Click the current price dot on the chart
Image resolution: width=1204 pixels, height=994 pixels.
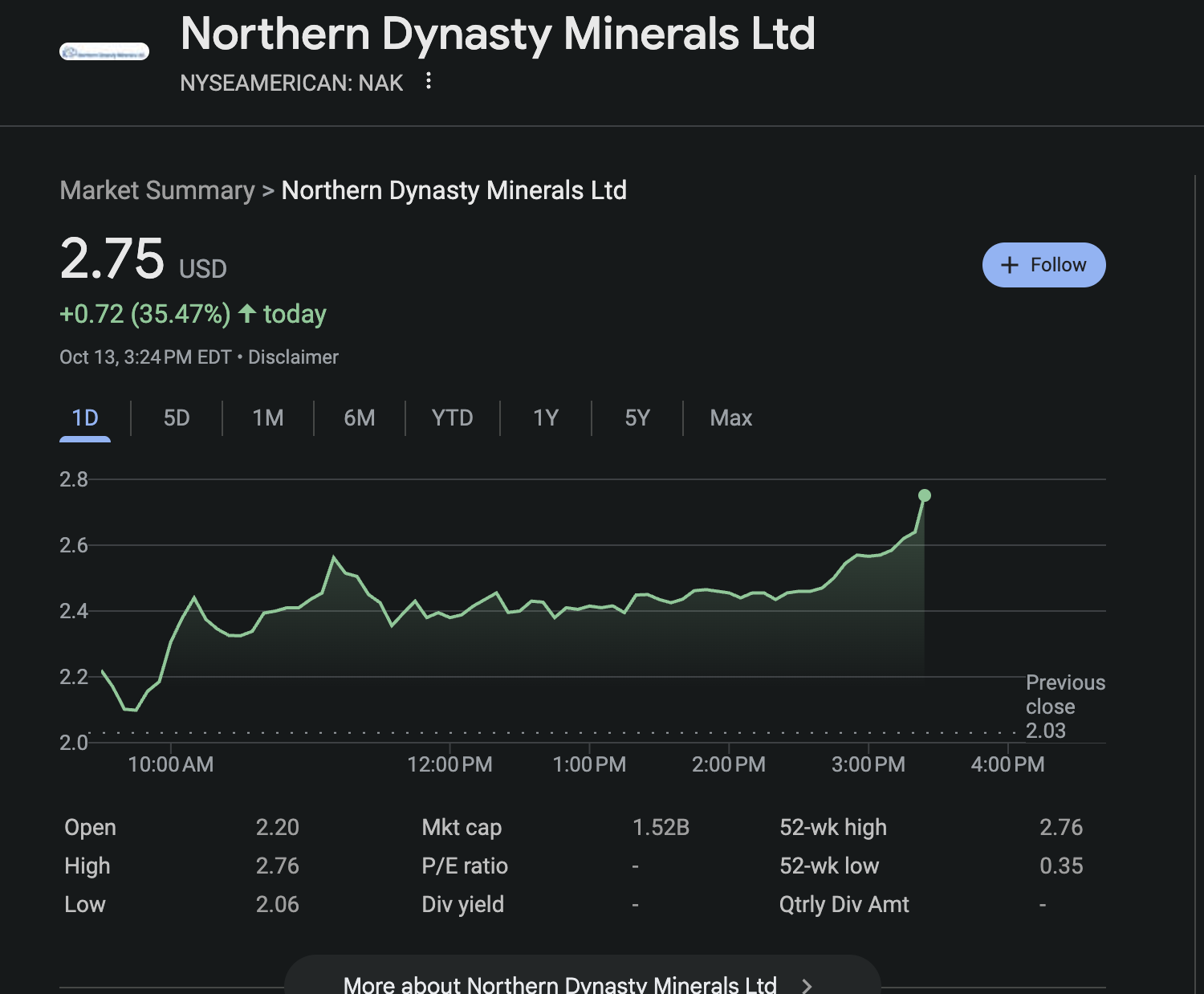[925, 495]
